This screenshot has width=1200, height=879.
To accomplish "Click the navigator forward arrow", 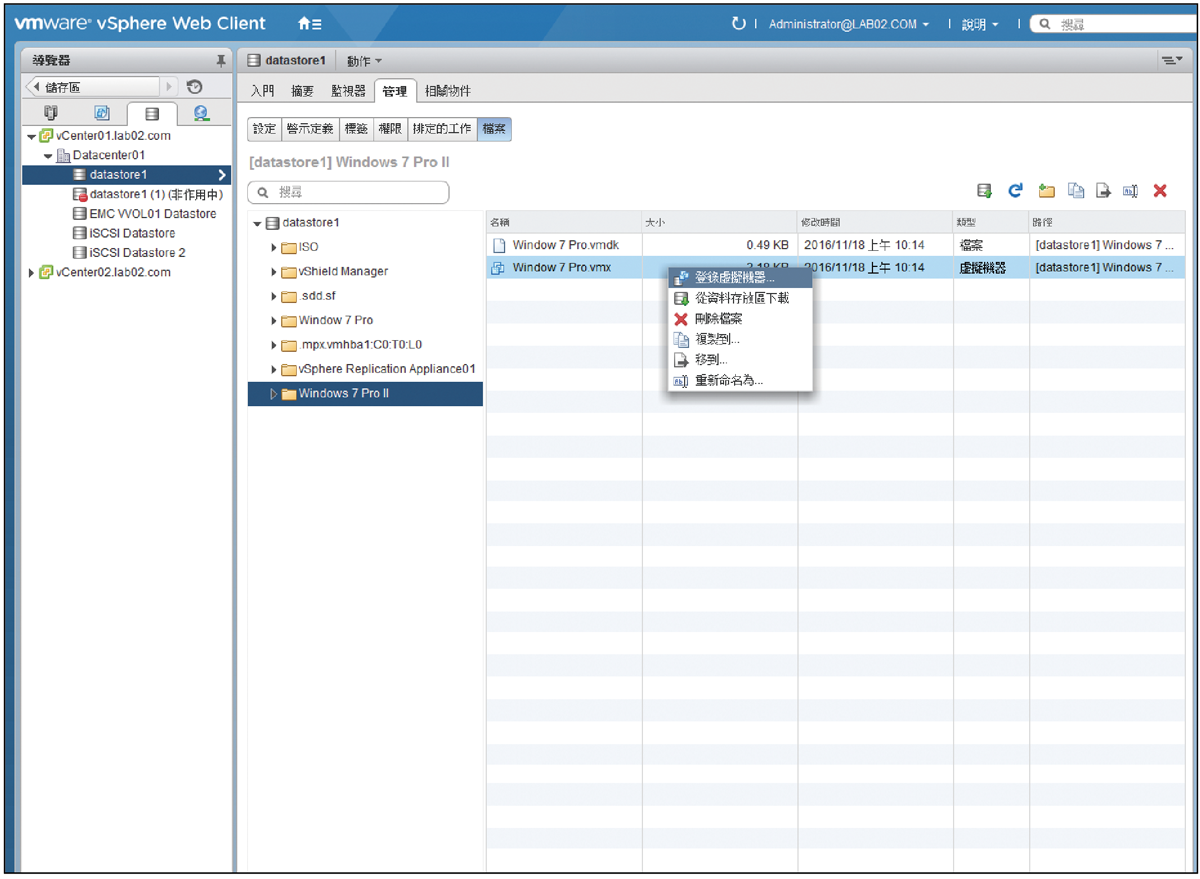I will [169, 87].
